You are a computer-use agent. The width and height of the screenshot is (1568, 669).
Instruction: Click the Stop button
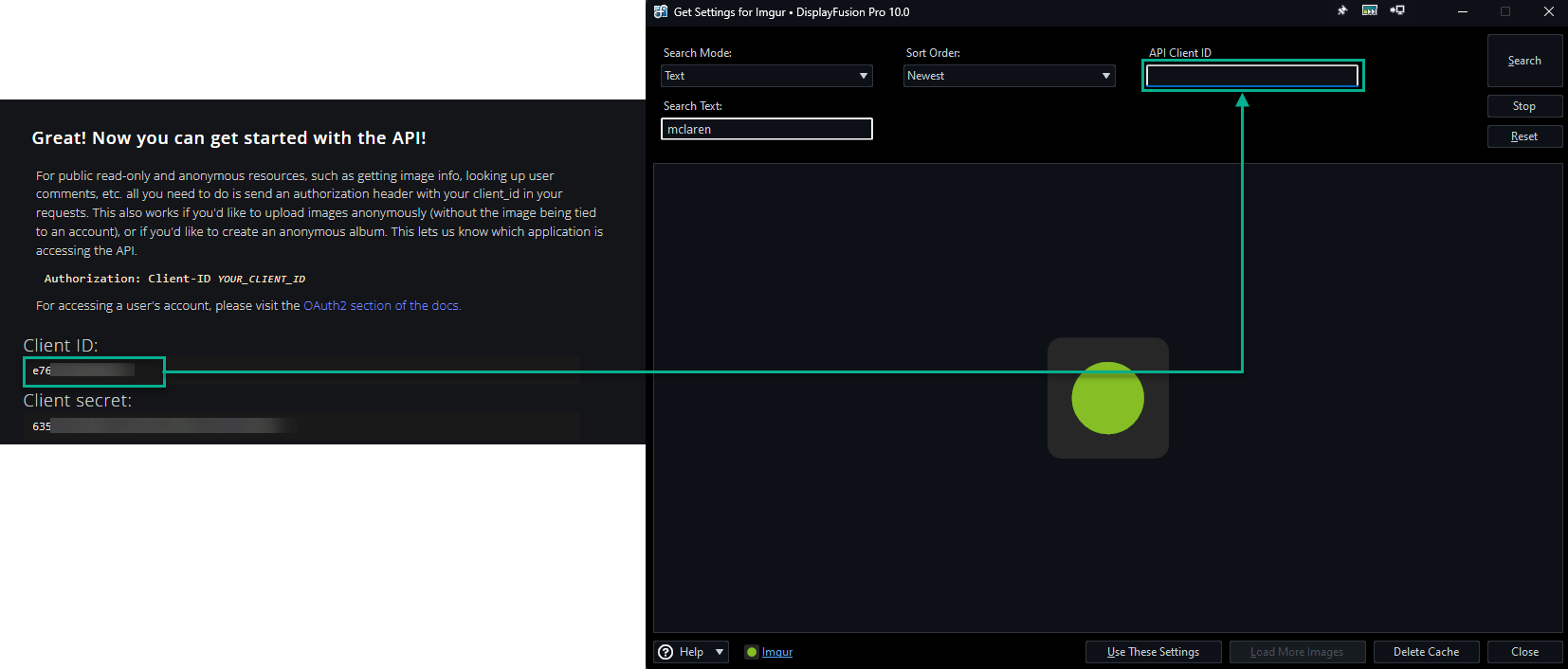point(1524,106)
